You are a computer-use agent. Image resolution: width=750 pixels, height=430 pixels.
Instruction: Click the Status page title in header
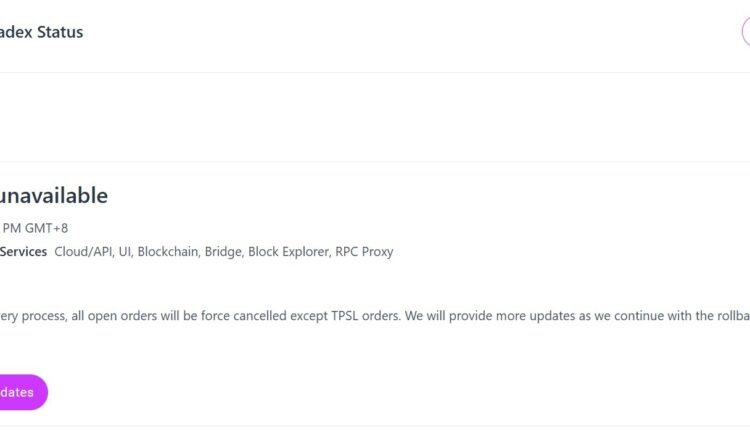(40, 32)
